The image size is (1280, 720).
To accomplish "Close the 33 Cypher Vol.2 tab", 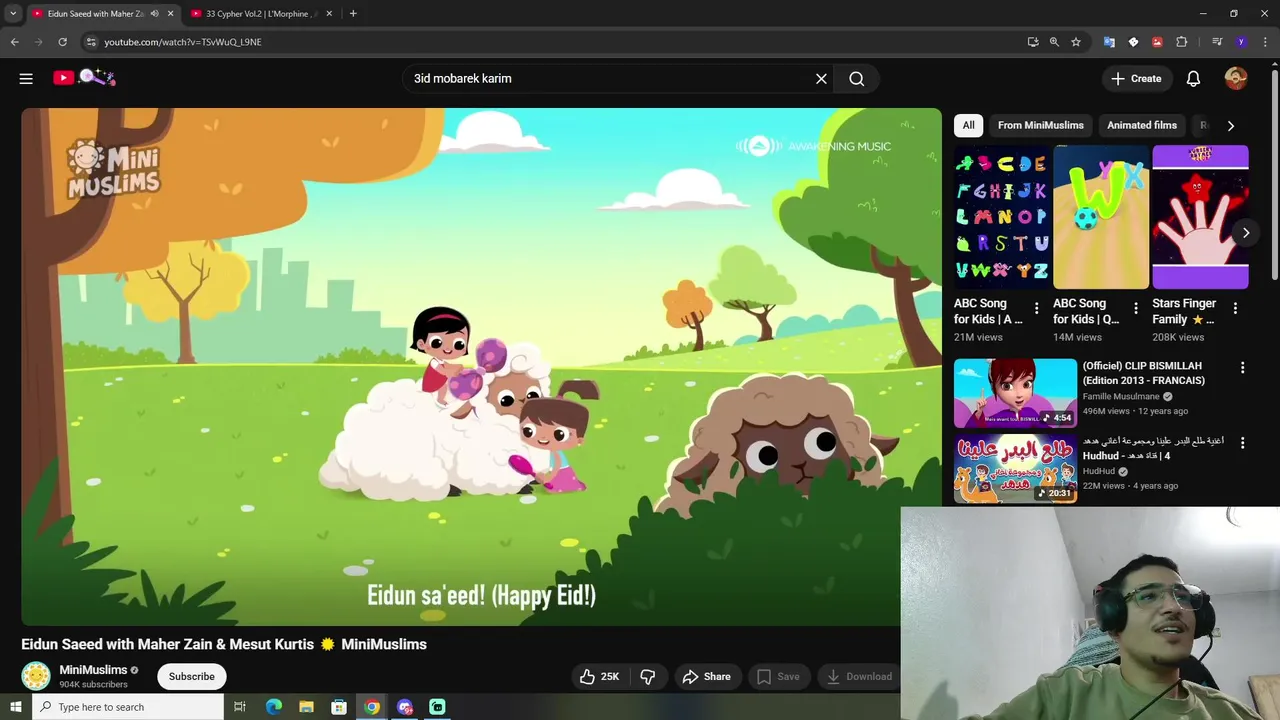I will (x=329, y=14).
